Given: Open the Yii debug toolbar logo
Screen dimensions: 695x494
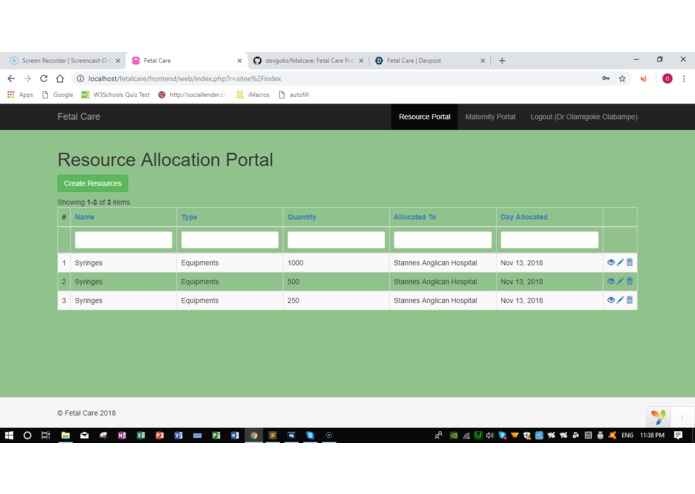Looking at the screenshot, I should pos(658,417).
